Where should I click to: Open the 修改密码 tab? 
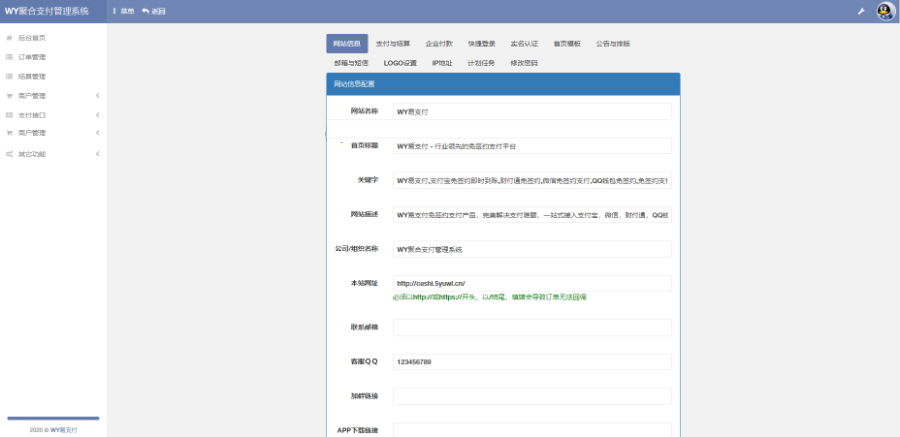point(524,63)
